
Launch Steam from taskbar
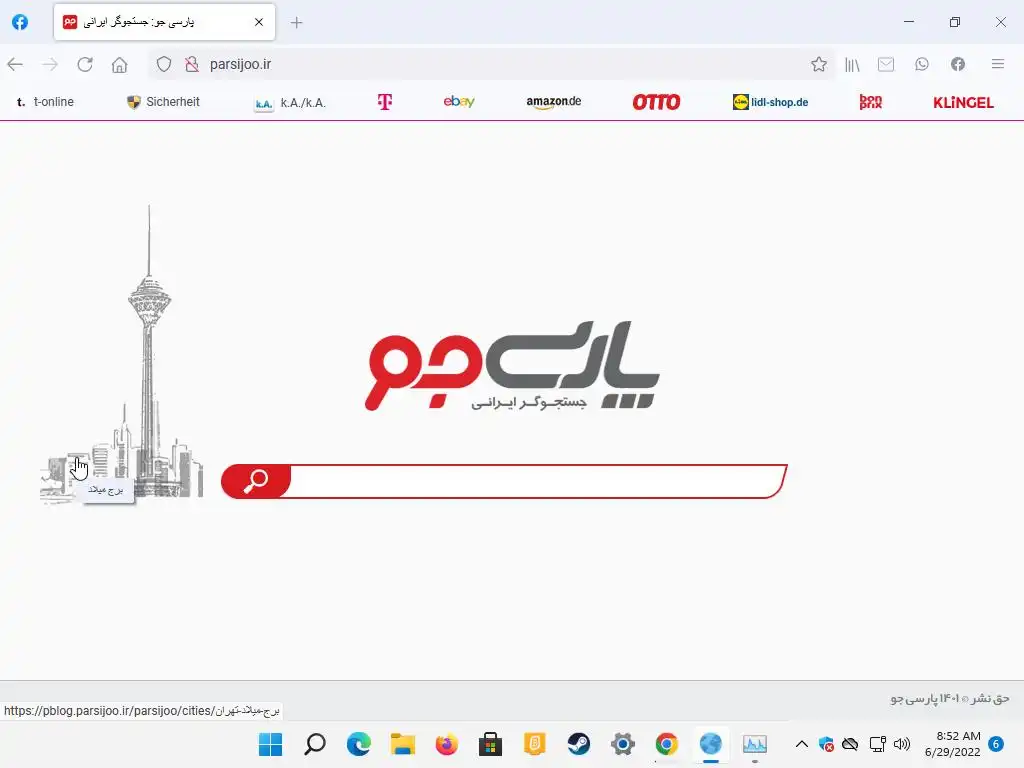579,744
